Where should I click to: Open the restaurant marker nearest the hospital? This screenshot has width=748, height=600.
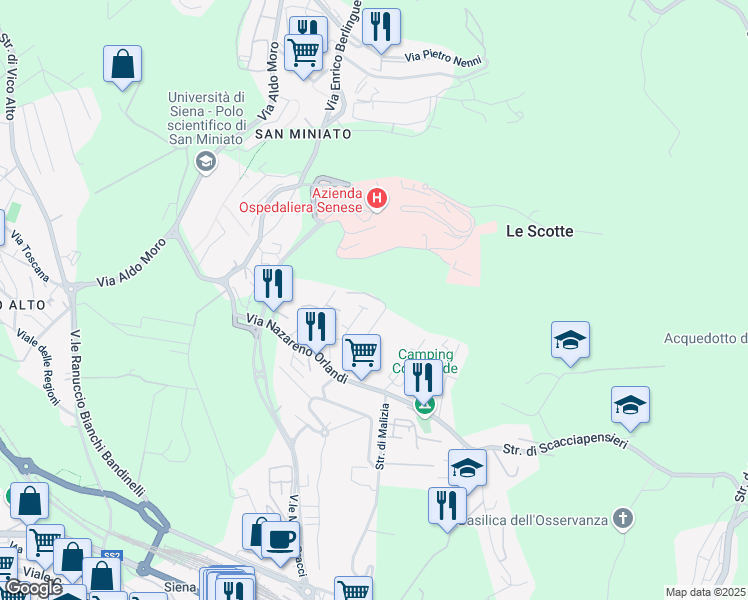point(273,285)
